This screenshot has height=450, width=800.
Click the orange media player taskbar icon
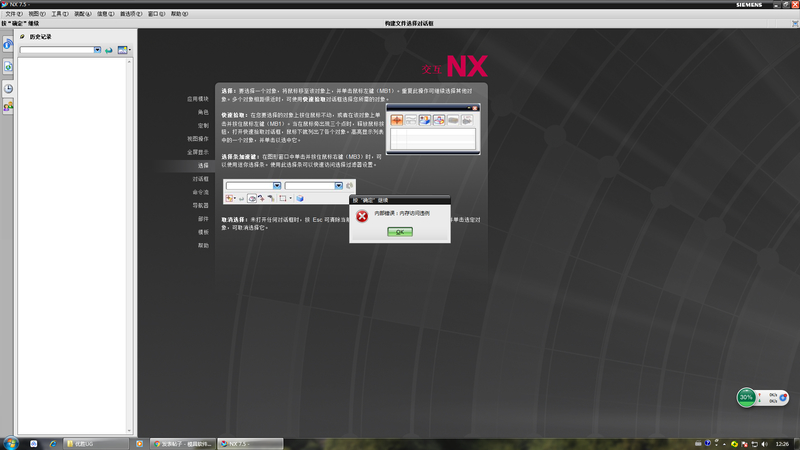tap(139, 444)
